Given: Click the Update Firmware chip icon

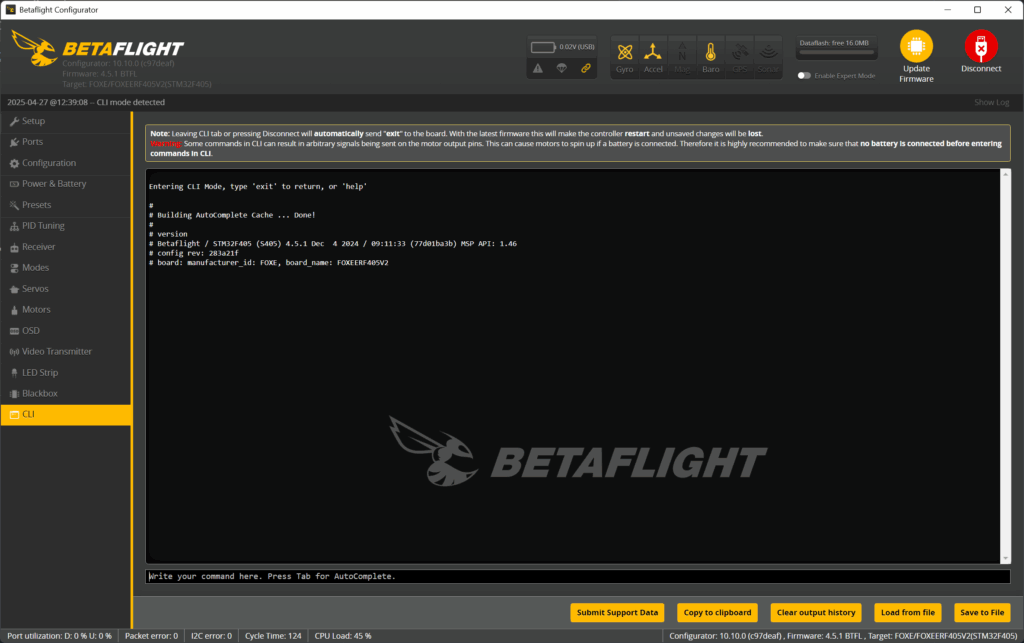Looking at the screenshot, I should click(916, 46).
